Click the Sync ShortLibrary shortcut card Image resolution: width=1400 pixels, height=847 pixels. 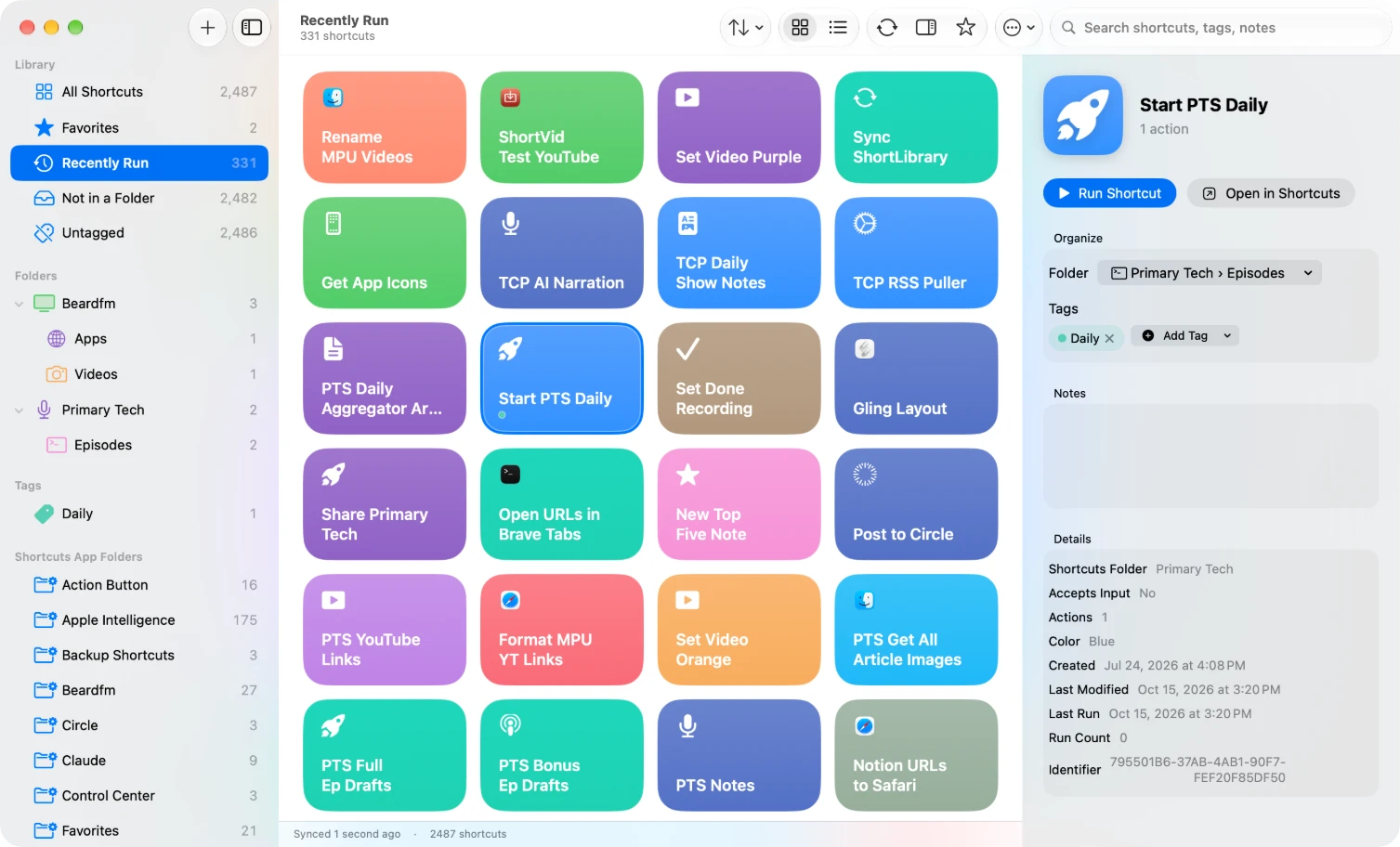click(x=916, y=127)
